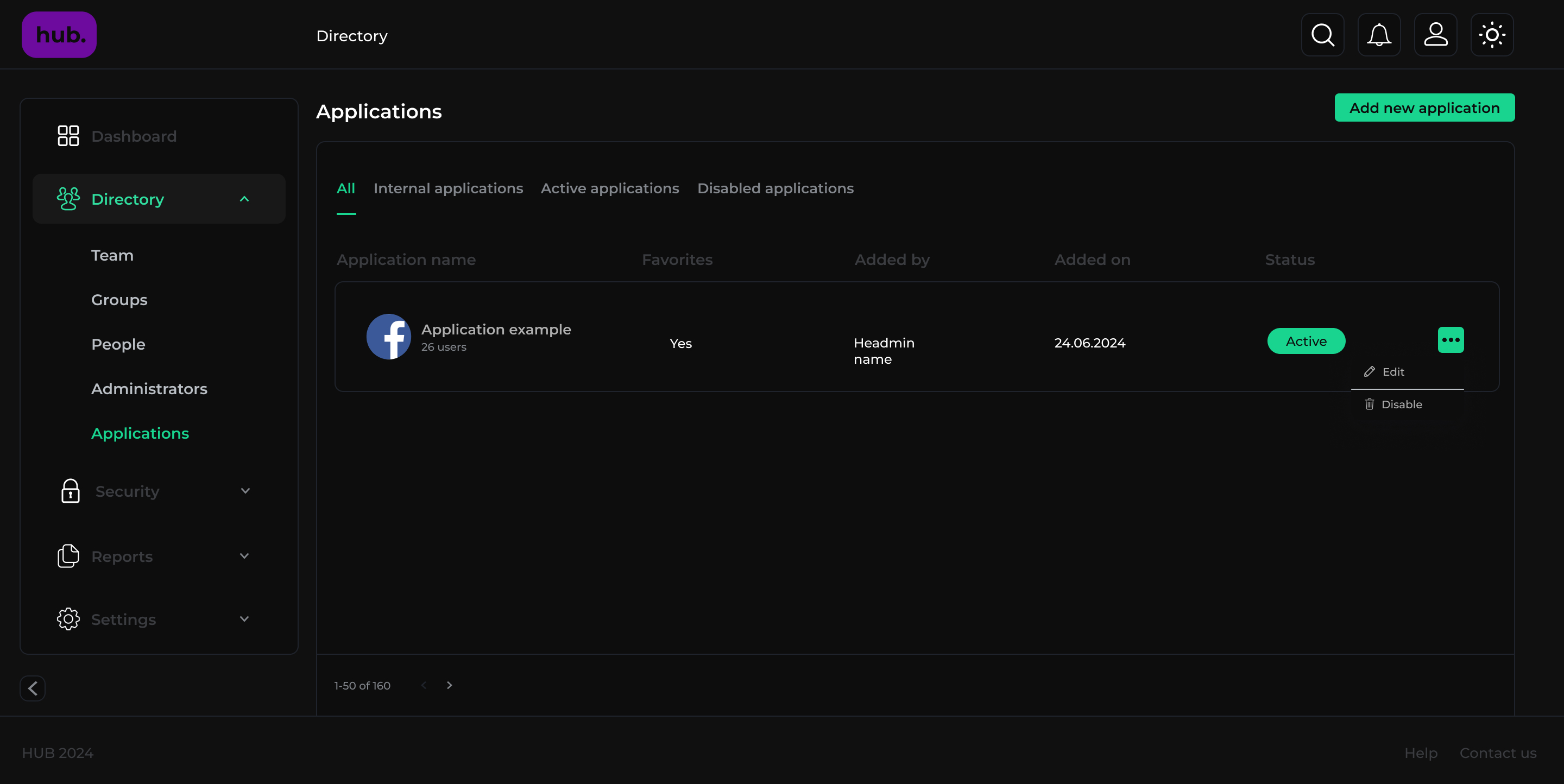Click the Reports documents icon
1564x784 pixels.
(x=68, y=556)
